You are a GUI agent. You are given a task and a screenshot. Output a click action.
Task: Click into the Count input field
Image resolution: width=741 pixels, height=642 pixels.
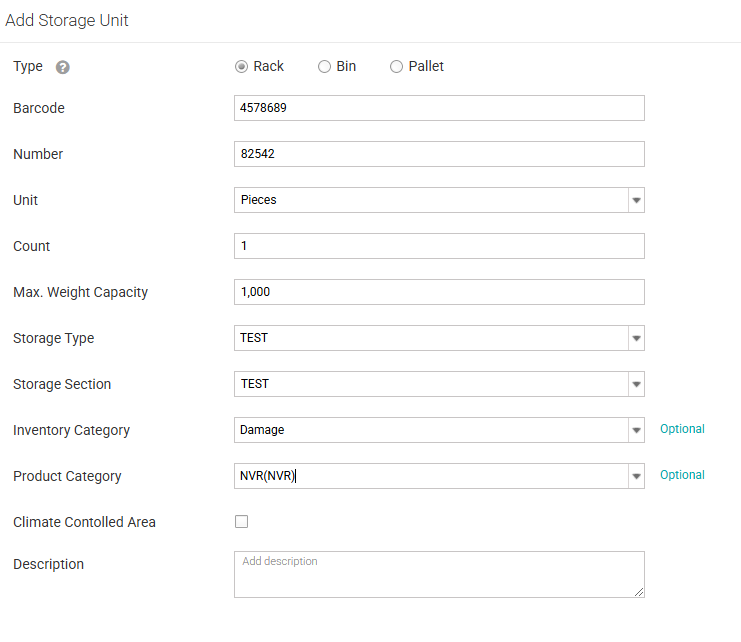coord(438,246)
